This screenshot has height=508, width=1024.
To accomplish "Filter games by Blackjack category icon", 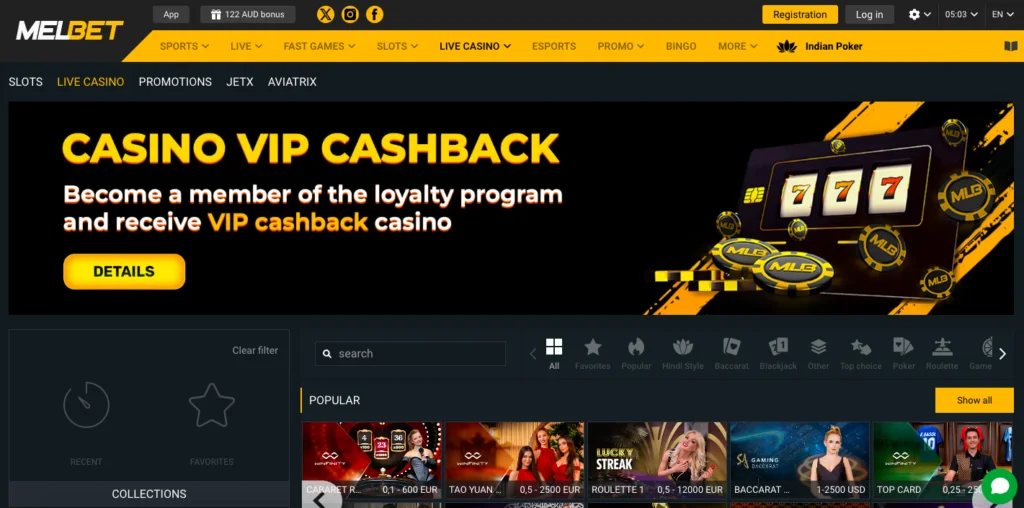I will 778,354.
